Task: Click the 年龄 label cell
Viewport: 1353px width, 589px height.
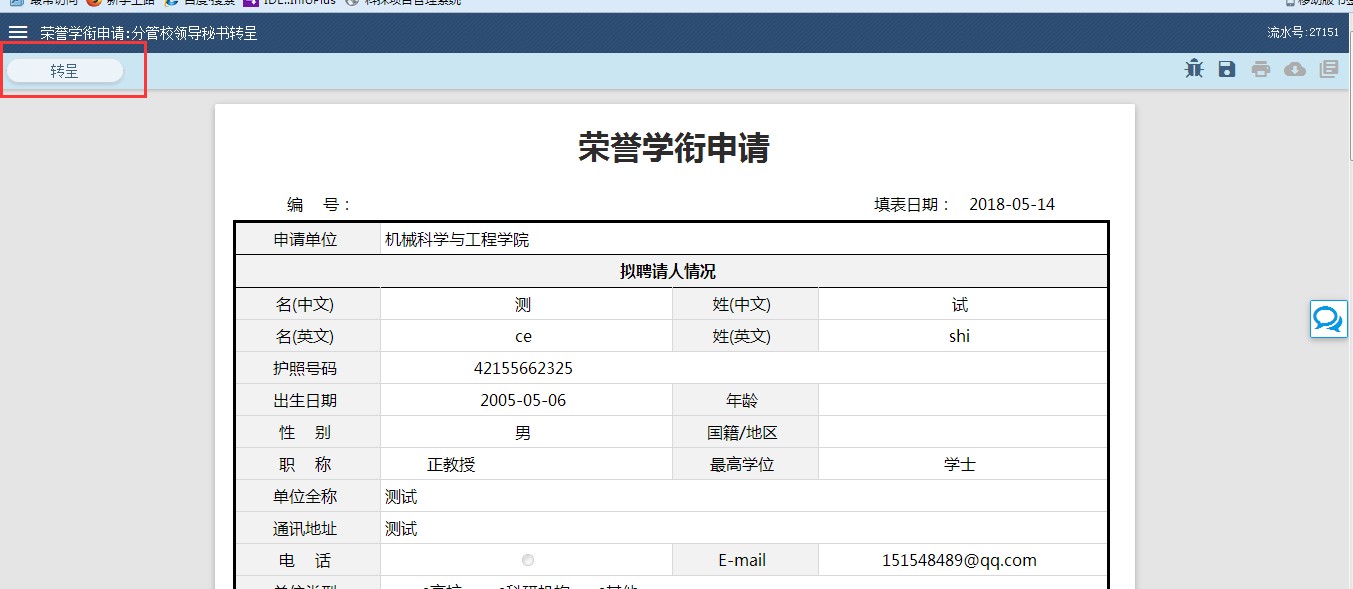Action: 745,400
